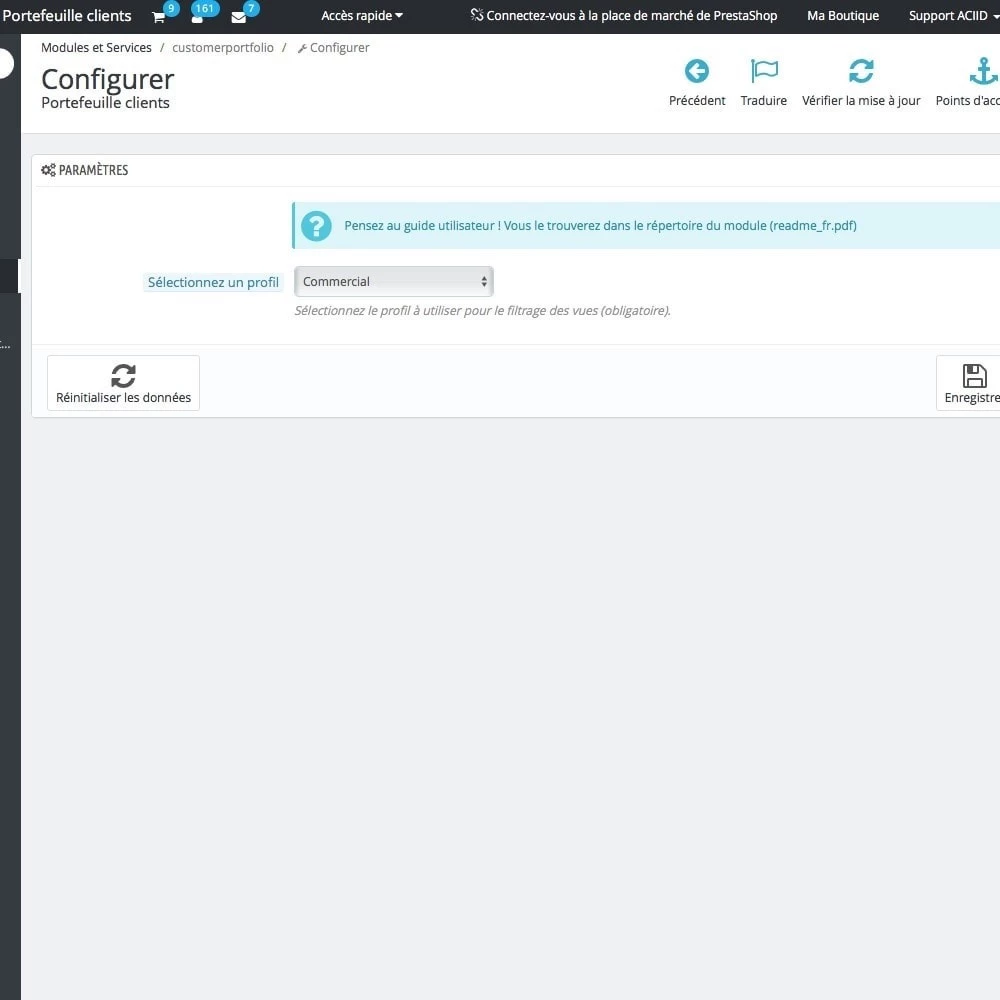Click the Vérifier la mise à jour refresh icon
1000x1000 pixels.
pos(861,71)
